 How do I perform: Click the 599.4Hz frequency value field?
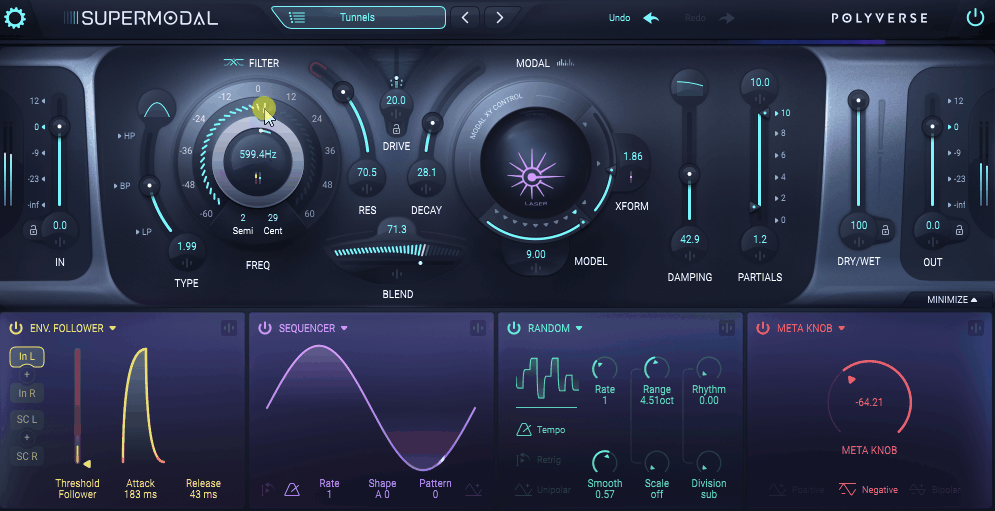coord(258,154)
